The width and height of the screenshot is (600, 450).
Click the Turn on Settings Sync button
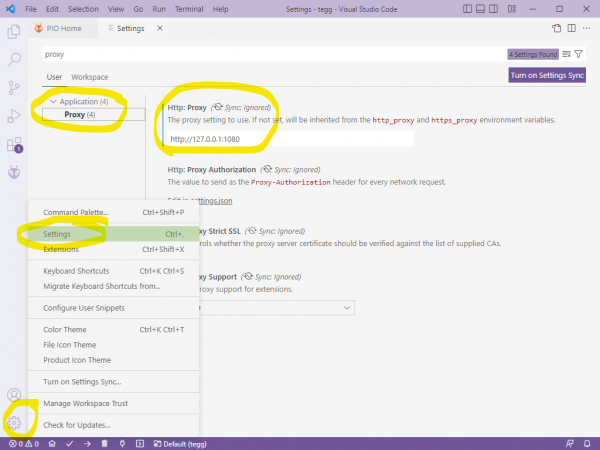pyautogui.click(x=547, y=75)
